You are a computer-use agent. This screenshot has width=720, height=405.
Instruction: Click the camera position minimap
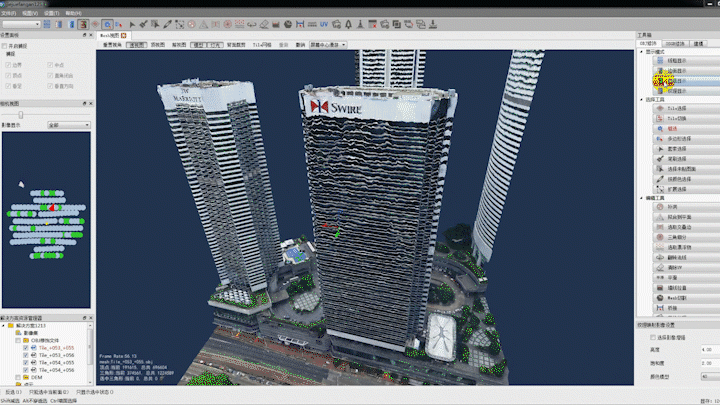(46, 220)
